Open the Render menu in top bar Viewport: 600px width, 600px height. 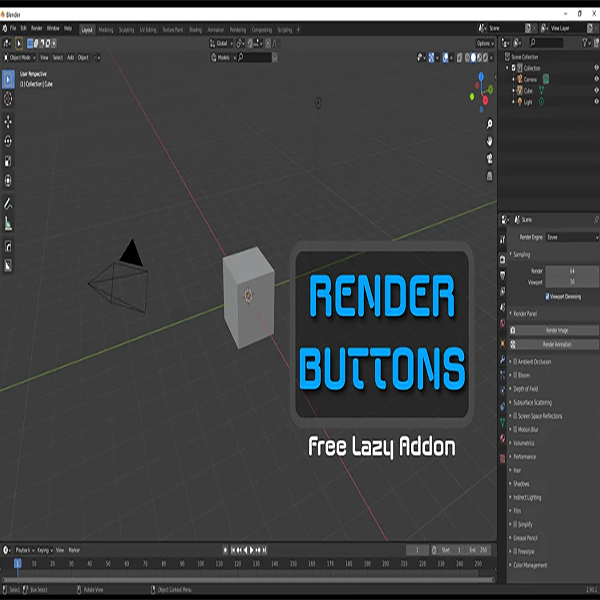pyautogui.click(x=37, y=29)
